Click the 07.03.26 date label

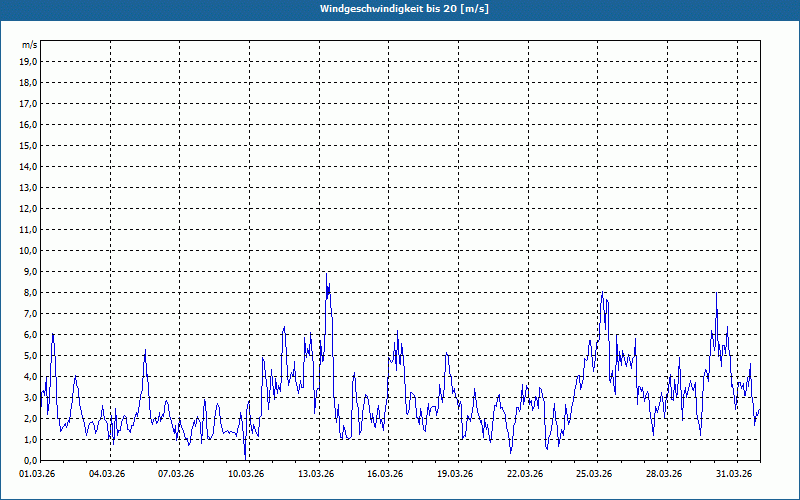(x=176, y=474)
